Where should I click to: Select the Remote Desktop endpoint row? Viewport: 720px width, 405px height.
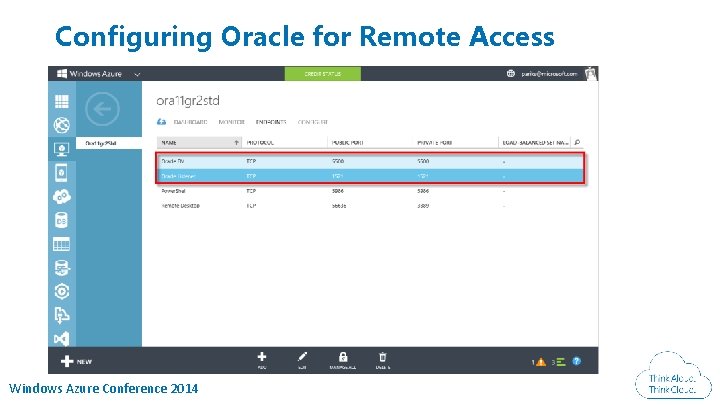[370, 206]
